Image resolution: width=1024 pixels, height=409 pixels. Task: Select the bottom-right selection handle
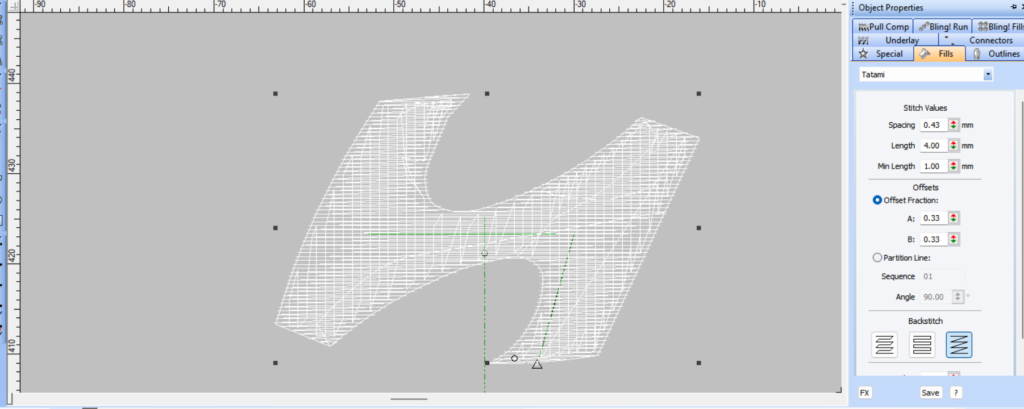pos(699,363)
